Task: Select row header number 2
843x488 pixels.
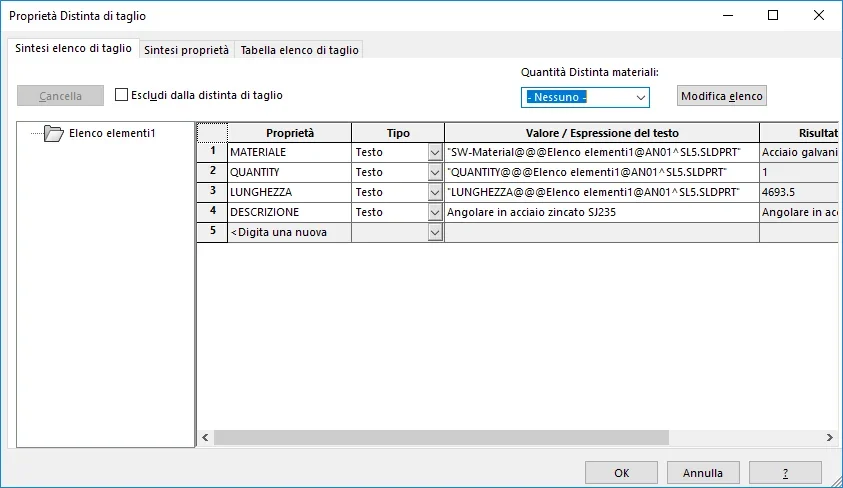Action: click(x=212, y=173)
